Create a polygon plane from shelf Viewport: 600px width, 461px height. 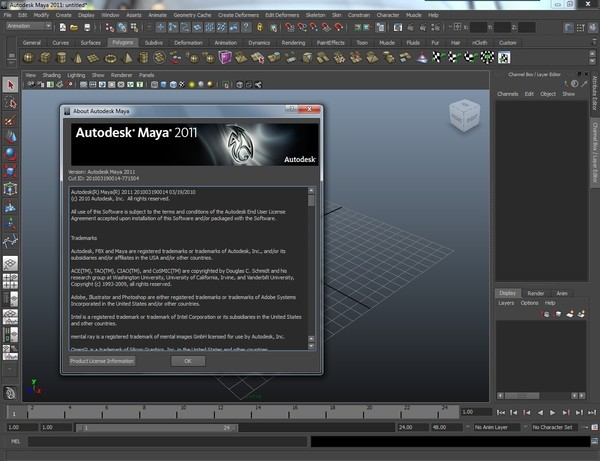pos(93,58)
